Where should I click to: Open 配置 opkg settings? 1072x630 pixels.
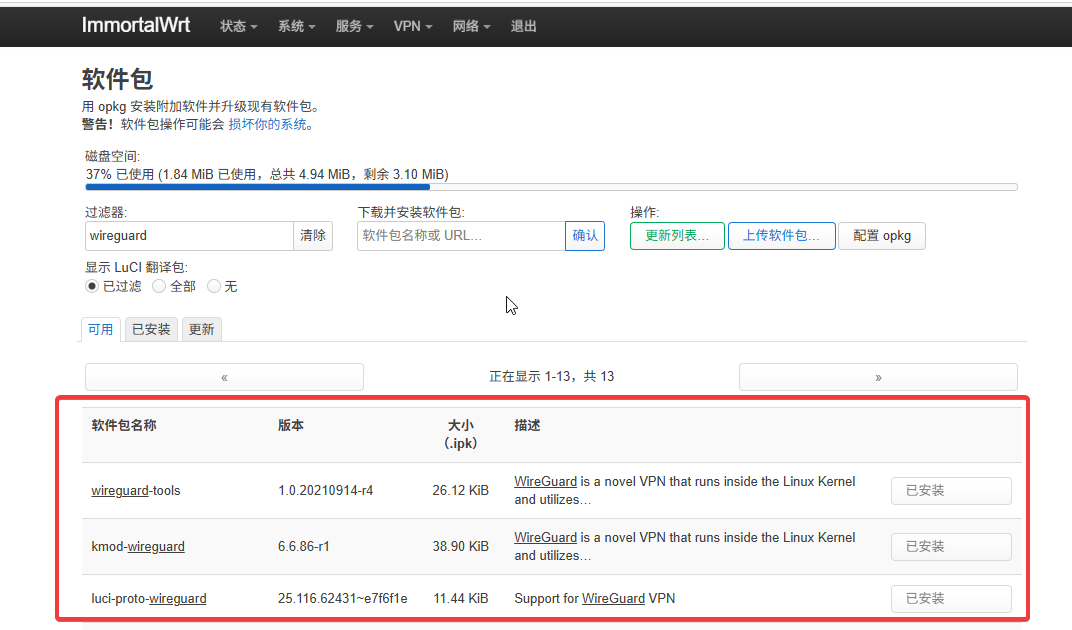(882, 236)
